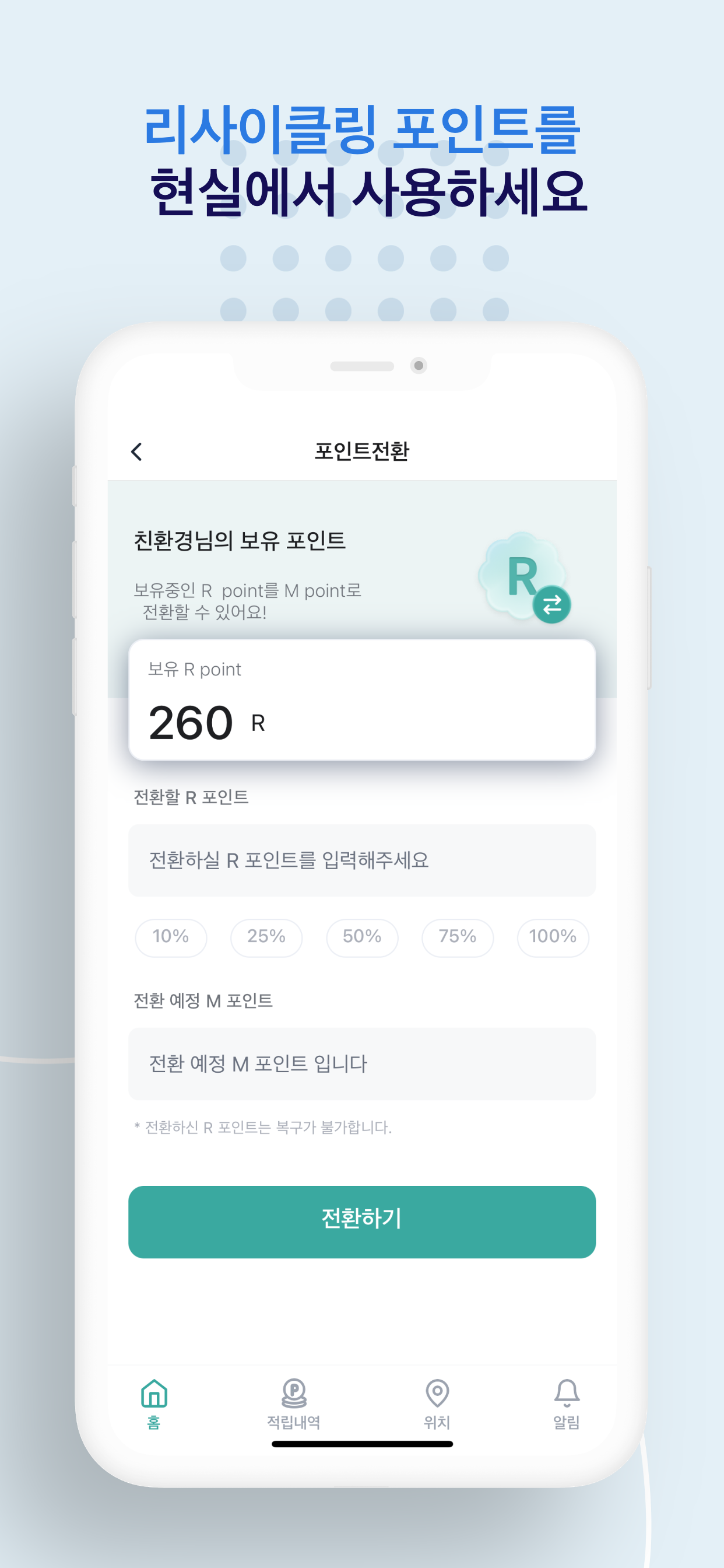This screenshot has width=724, height=1568.
Task: Select the 50% chip
Action: [362, 937]
